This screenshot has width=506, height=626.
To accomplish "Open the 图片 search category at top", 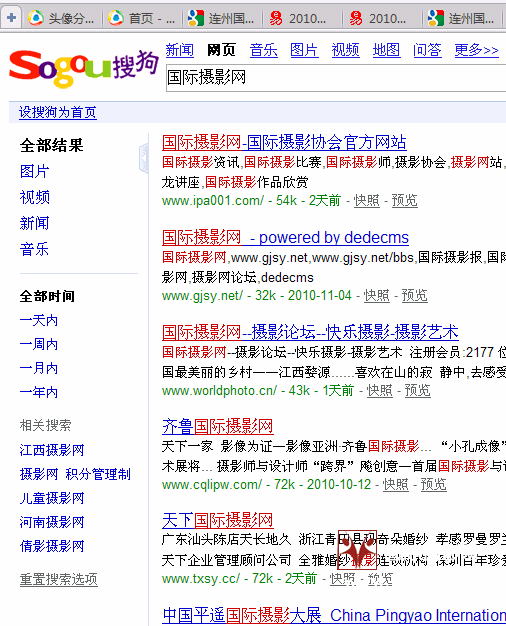I will click(x=304, y=50).
